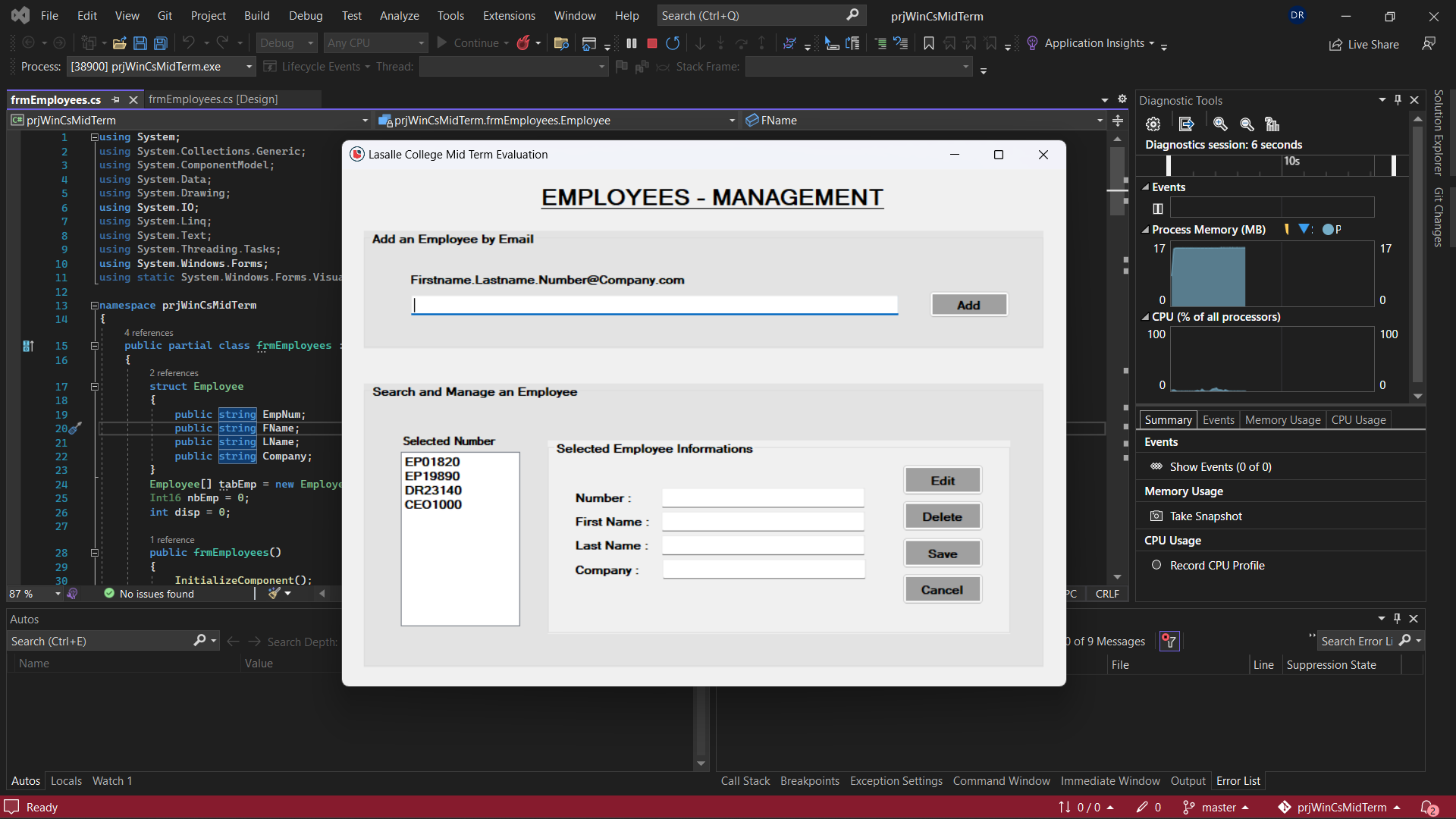The image size is (1456, 819).
Task: Pause debugging with the Break All icon
Action: coord(632,43)
